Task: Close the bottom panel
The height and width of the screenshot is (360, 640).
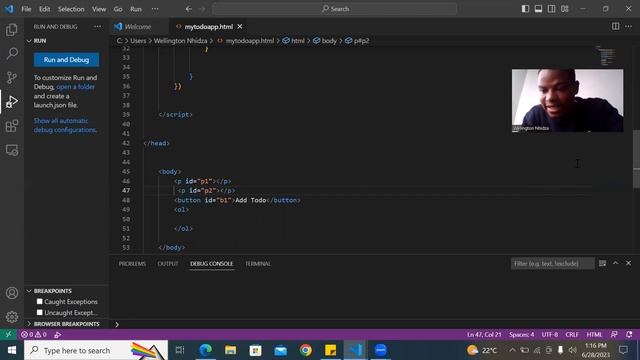Action: click(x=629, y=263)
